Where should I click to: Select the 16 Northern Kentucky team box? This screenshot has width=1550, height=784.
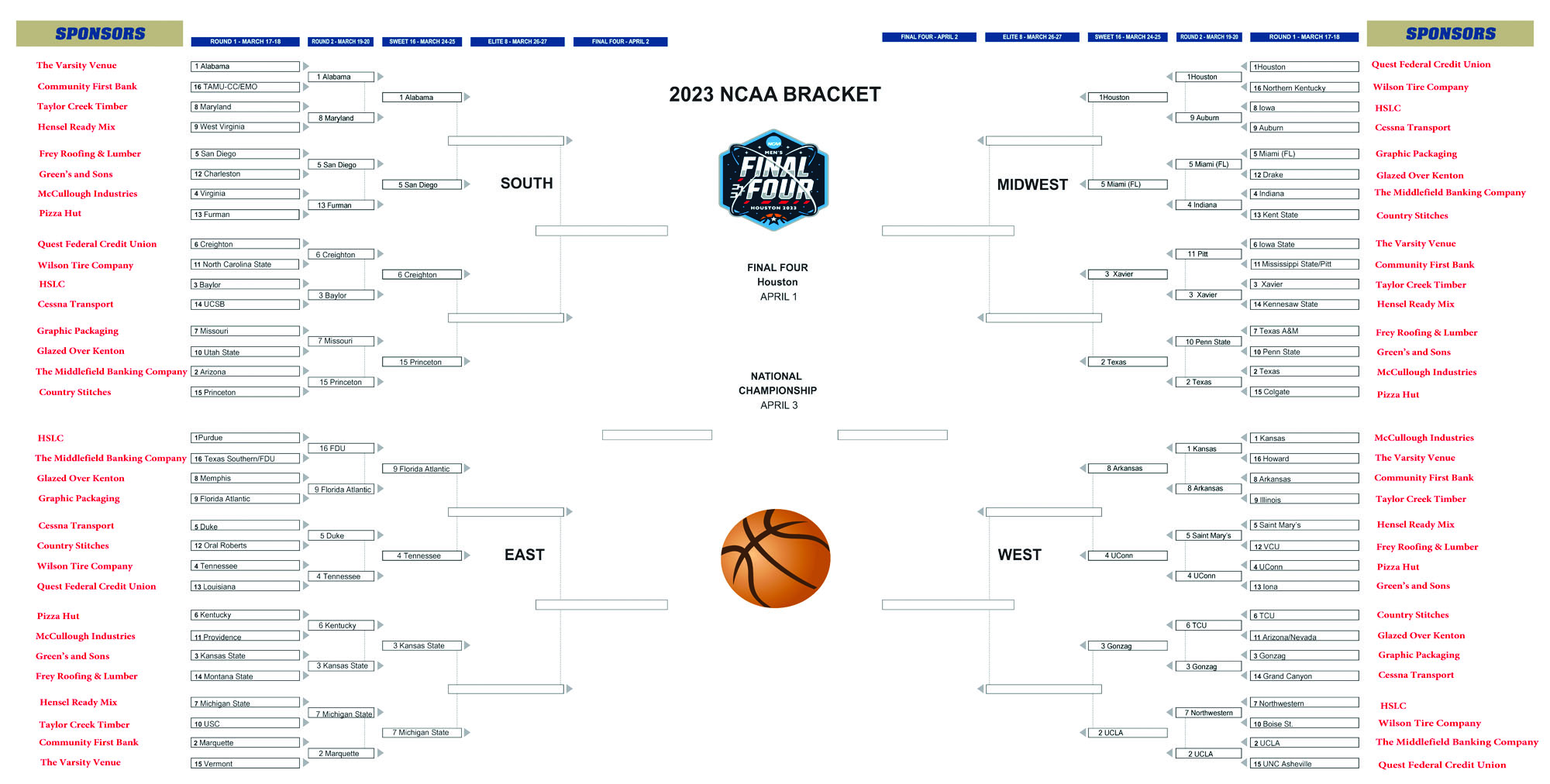click(x=1304, y=88)
